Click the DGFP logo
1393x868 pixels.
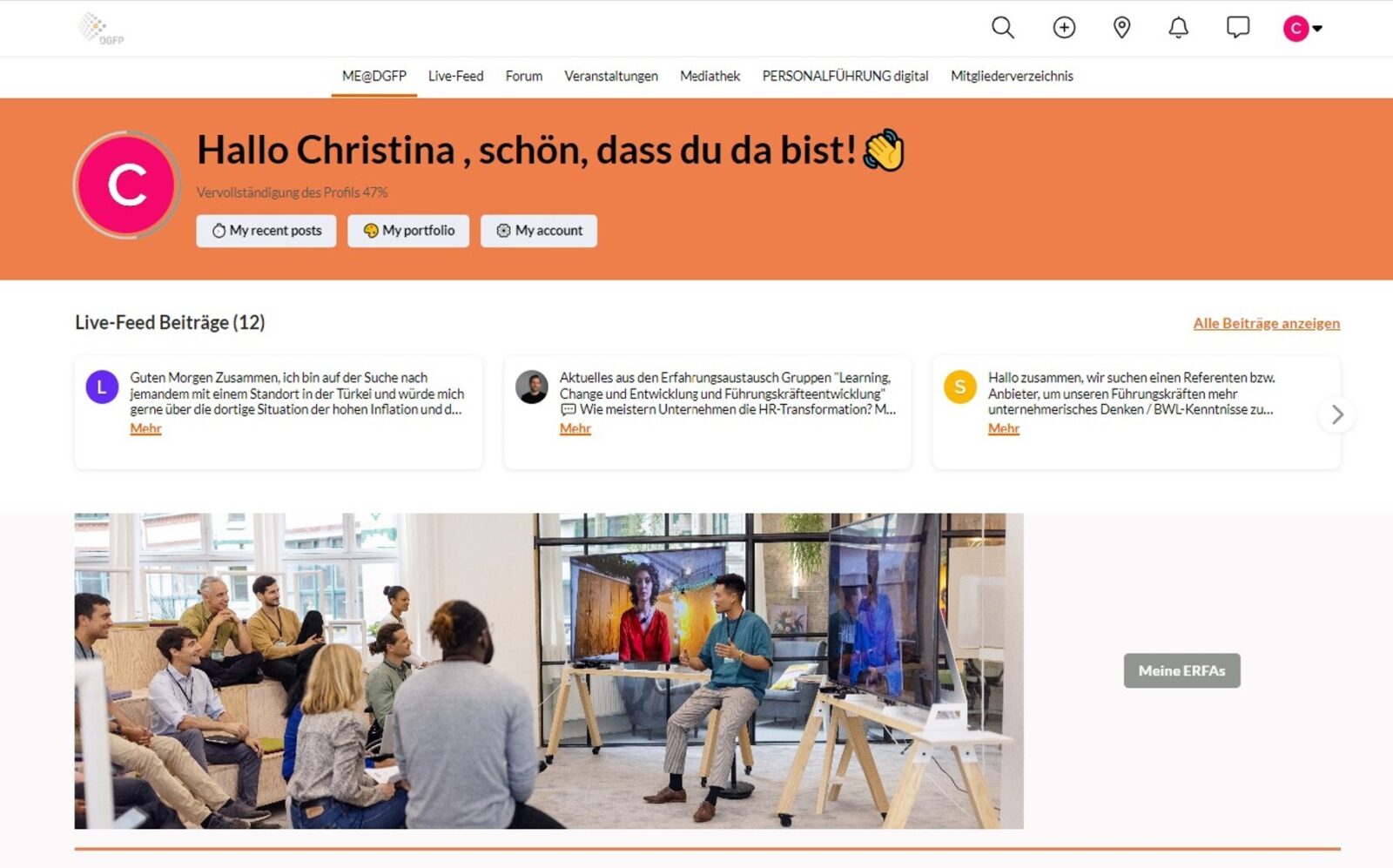[101, 28]
